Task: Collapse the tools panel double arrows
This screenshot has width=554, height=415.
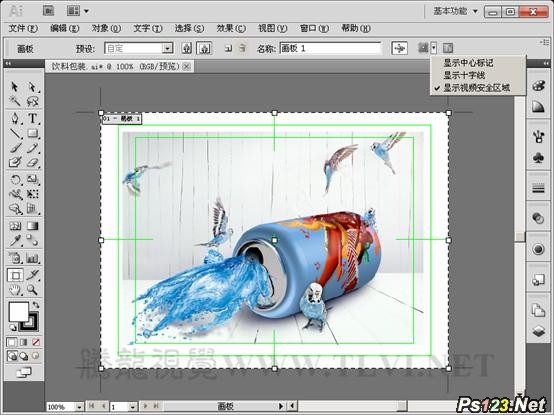Action: [8, 64]
